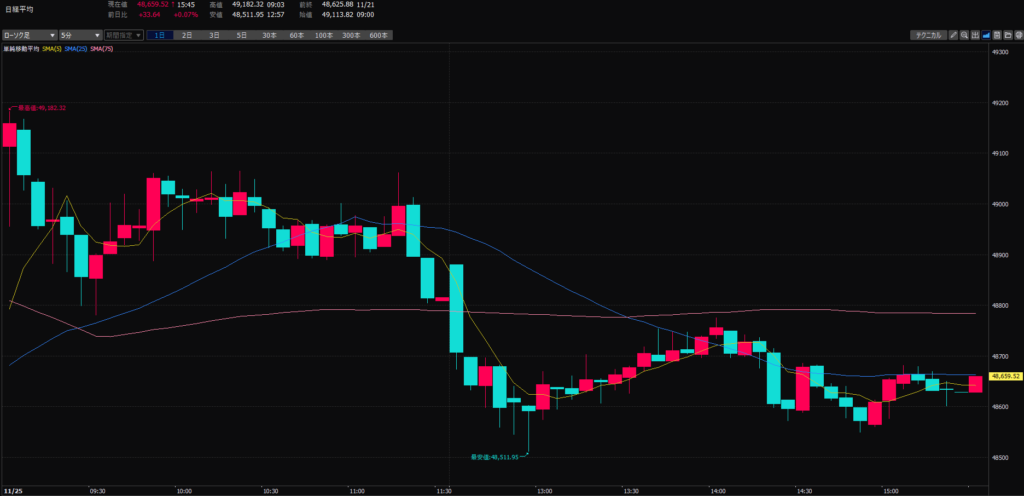Click the globe icon at toolbar end
Screen dimensions: 1024x496
[1019, 35]
